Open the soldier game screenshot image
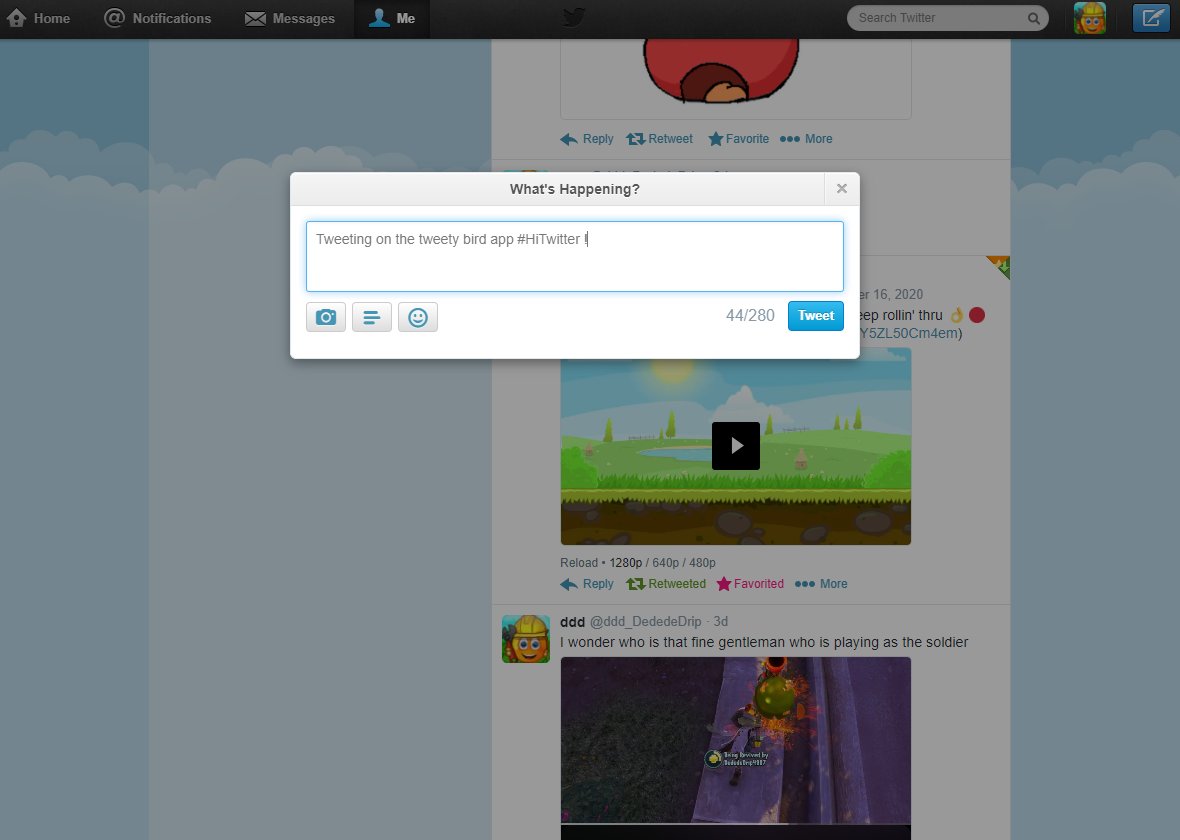The height and width of the screenshot is (840, 1180). click(736, 748)
